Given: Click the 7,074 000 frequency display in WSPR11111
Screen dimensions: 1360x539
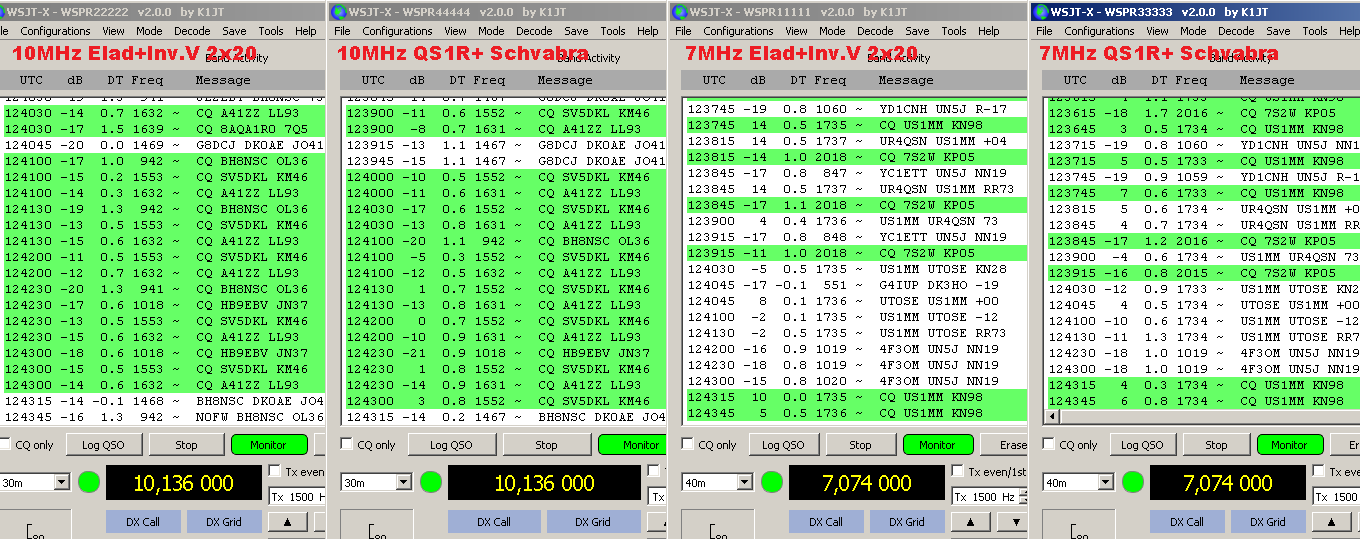Looking at the screenshot, I should point(865,483).
